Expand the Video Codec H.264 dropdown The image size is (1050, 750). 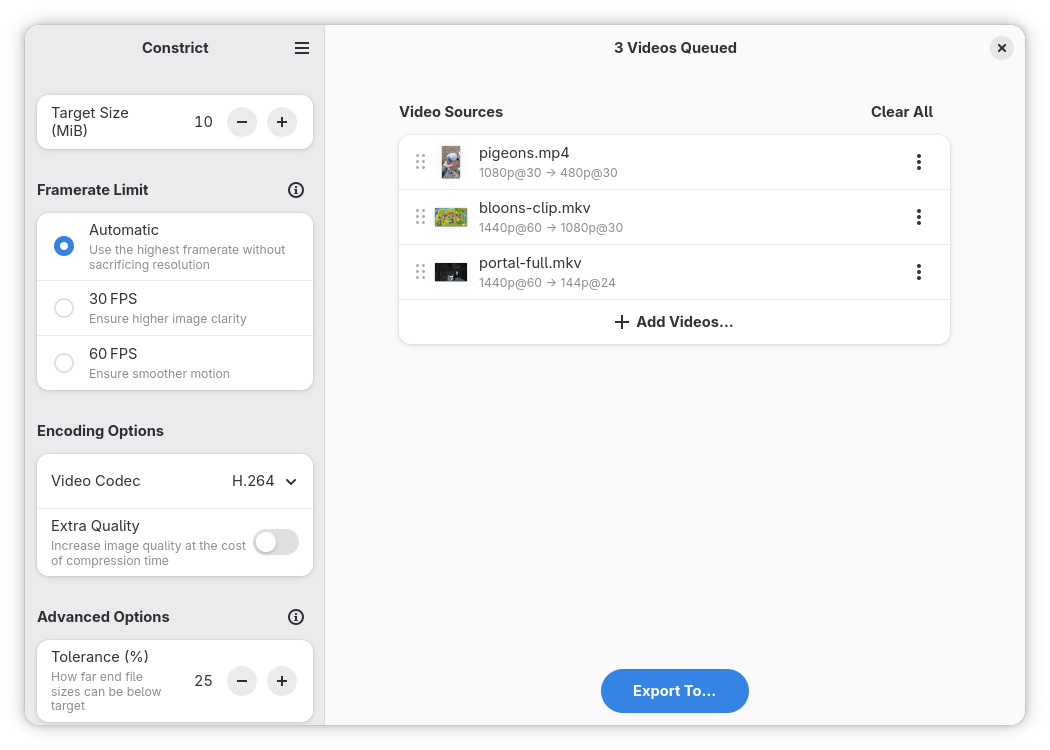coord(265,481)
